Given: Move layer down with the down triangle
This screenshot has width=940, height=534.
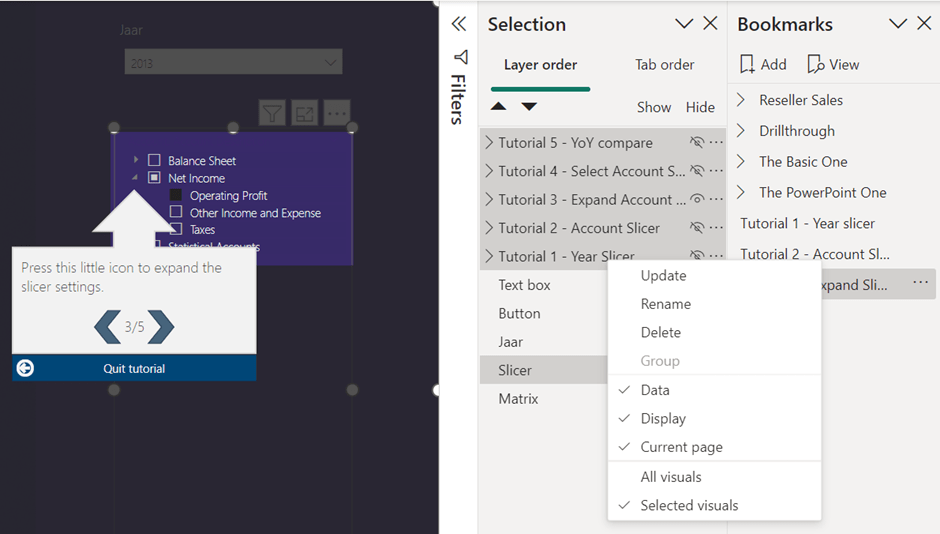Looking at the screenshot, I should [x=529, y=107].
